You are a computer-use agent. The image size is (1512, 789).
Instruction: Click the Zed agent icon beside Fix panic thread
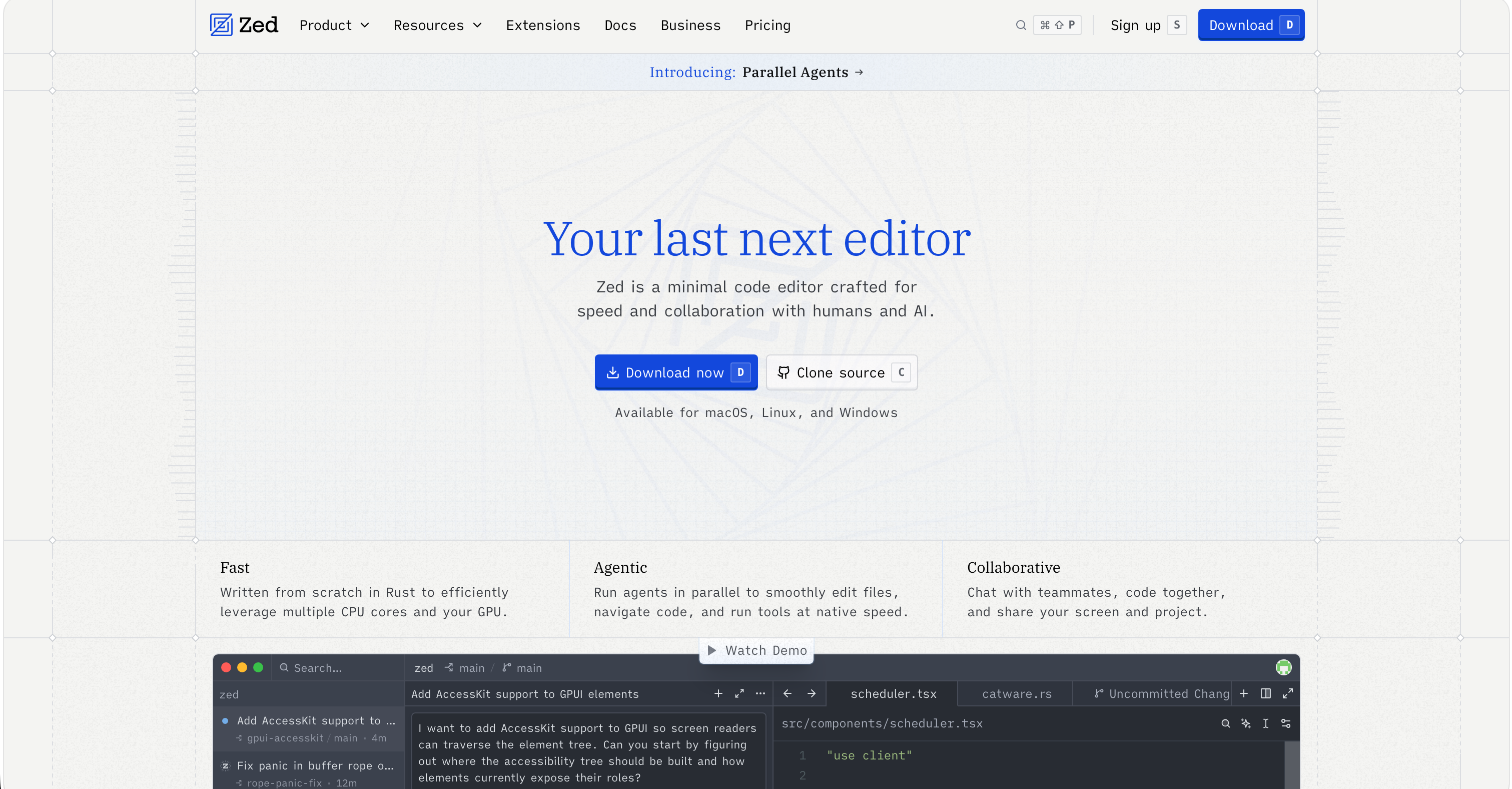pyautogui.click(x=225, y=765)
